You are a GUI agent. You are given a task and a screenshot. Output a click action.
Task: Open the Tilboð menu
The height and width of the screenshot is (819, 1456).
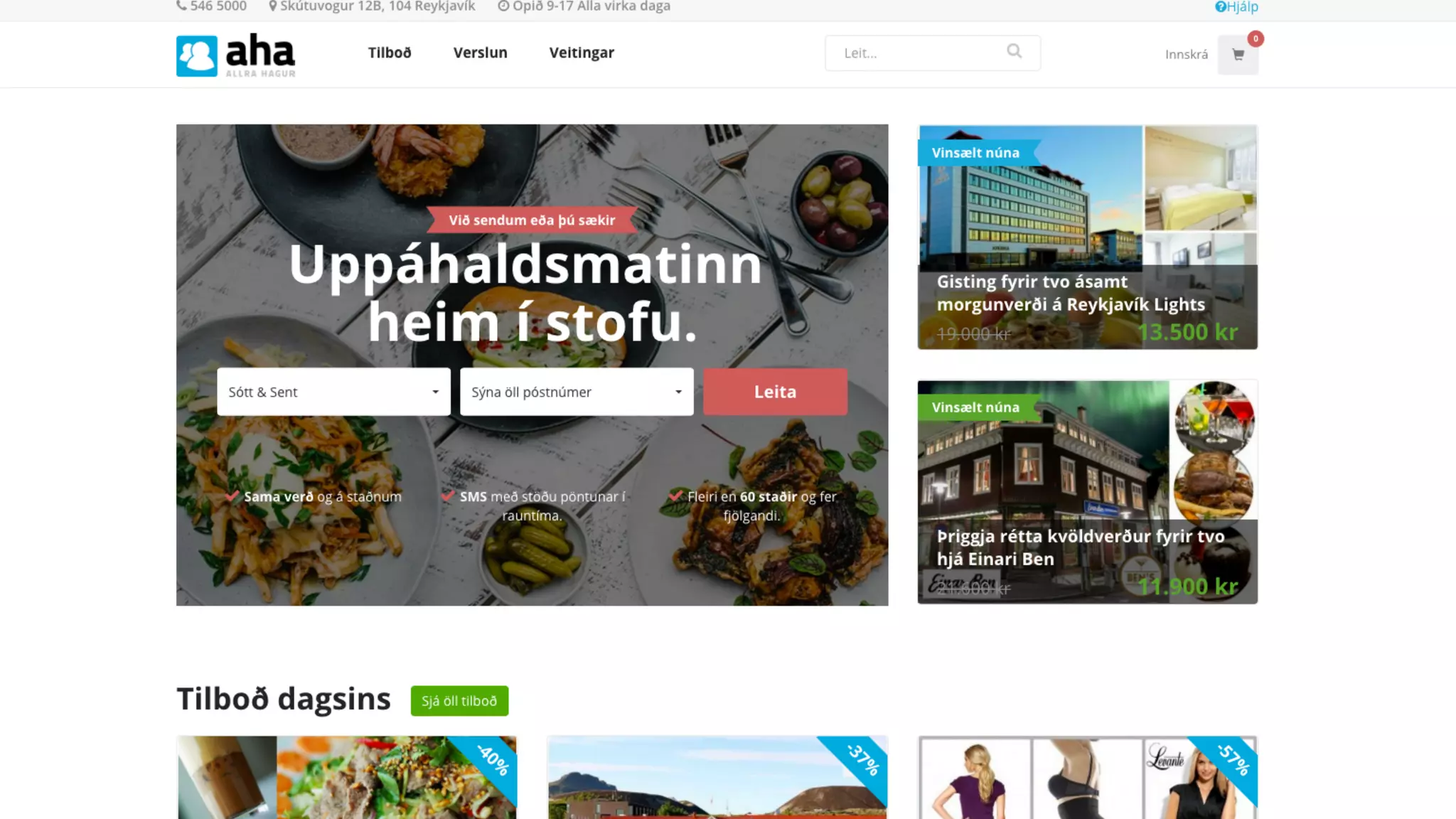click(390, 53)
